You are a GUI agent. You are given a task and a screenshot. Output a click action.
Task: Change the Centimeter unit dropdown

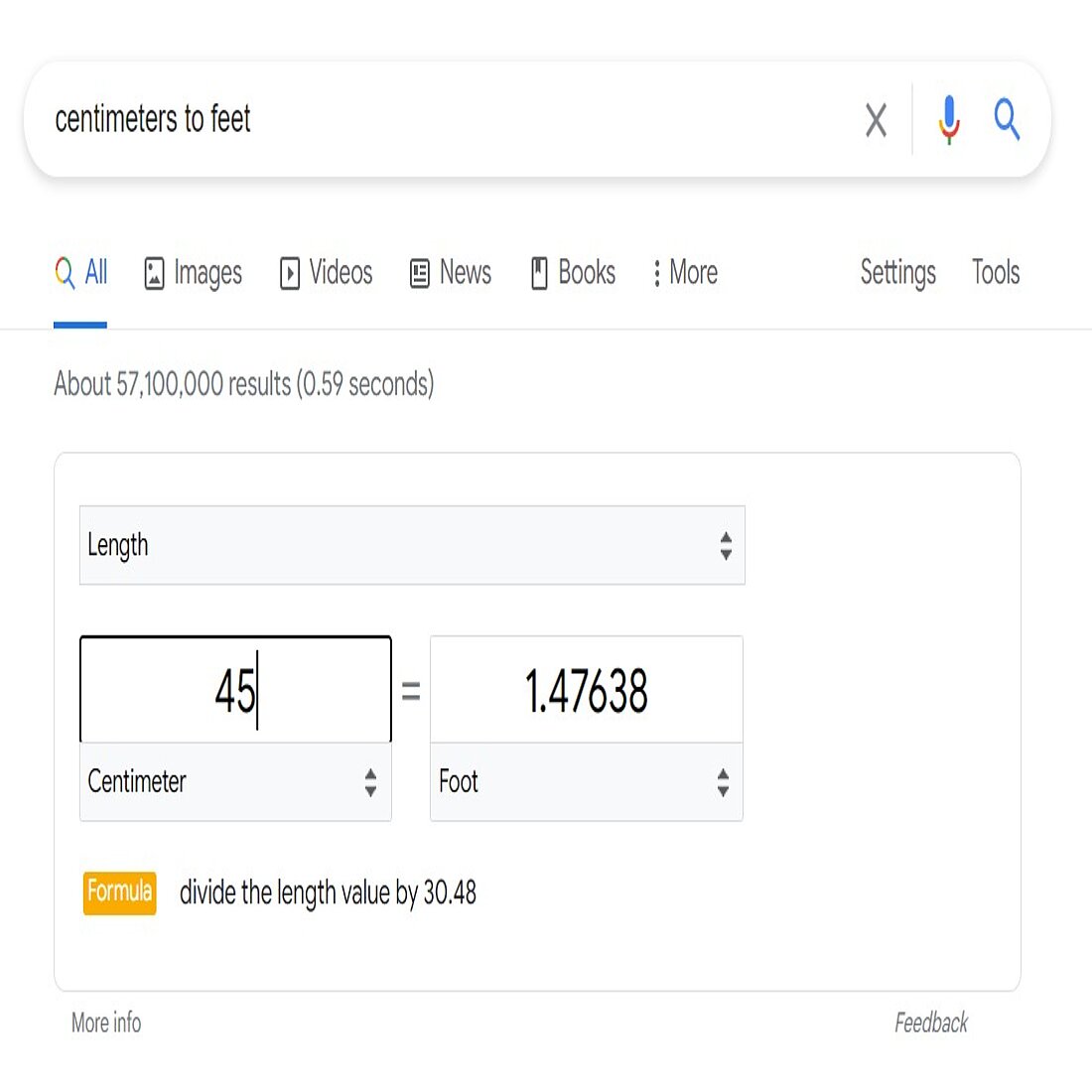point(234,783)
